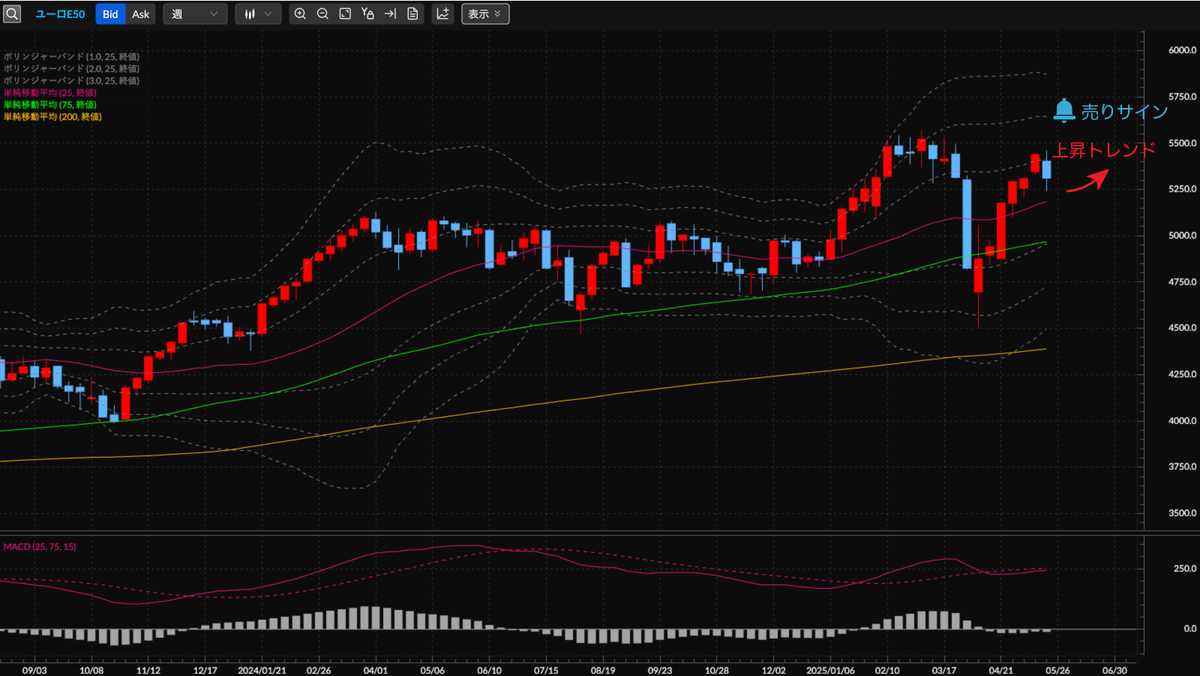Click the ユーロE50 symbol name
Image resolution: width=1200 pixels, height=676 pixels.
click(60, 14)
